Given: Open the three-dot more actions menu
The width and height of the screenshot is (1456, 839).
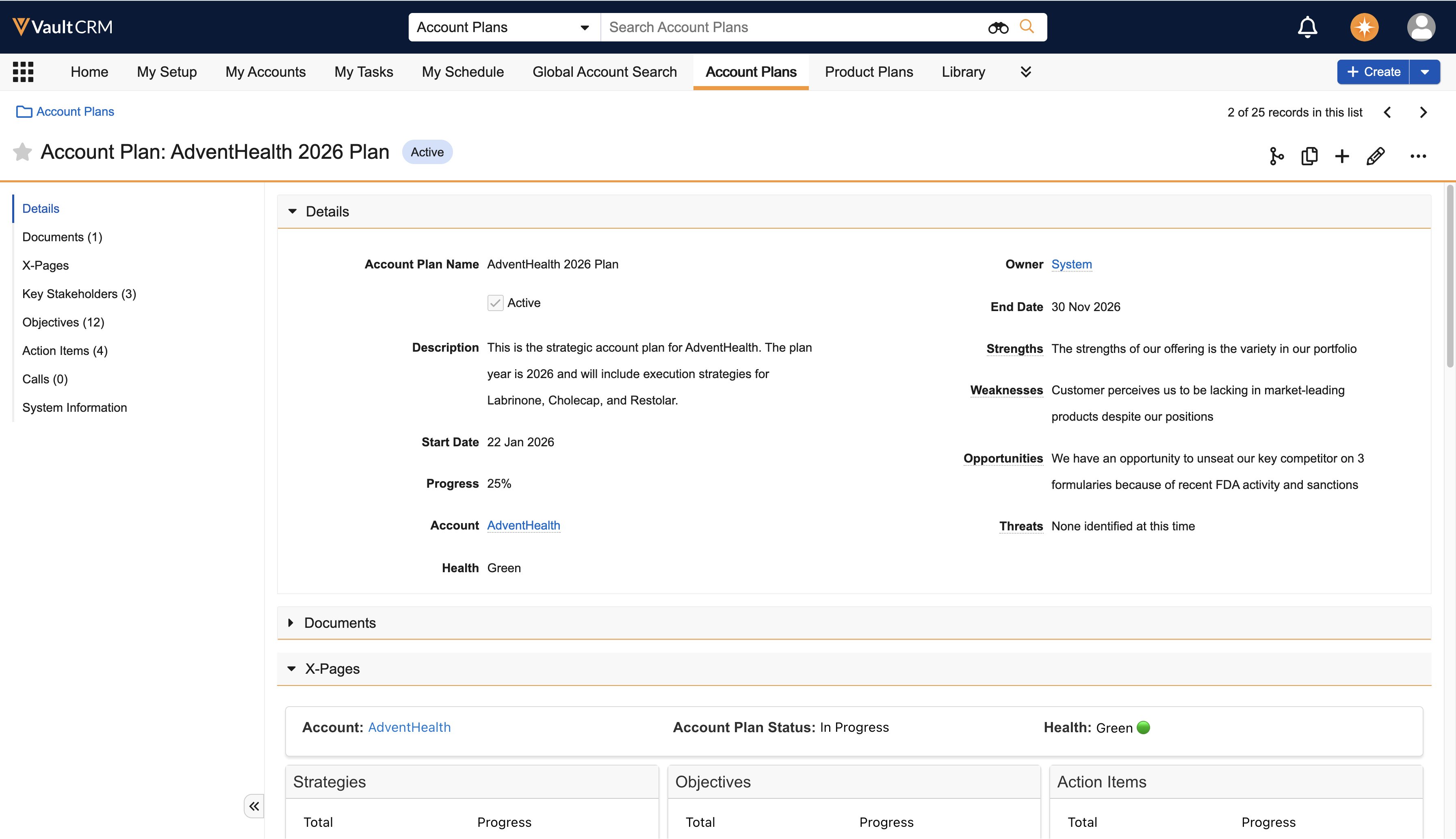Looking at the screenshot, I should pyautogui.click(x=1418, y=156).
